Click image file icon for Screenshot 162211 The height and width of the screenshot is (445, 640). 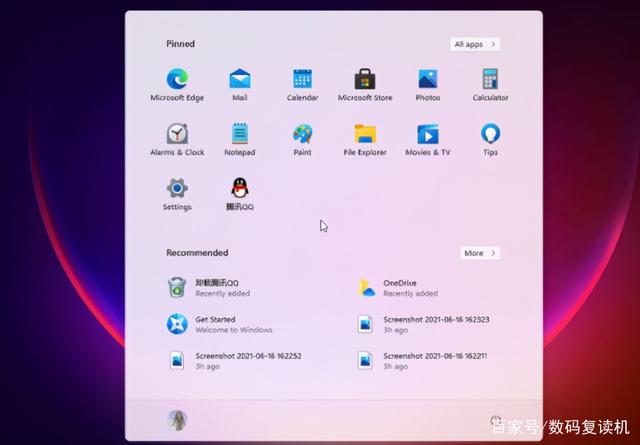click(x=365, y=361)
